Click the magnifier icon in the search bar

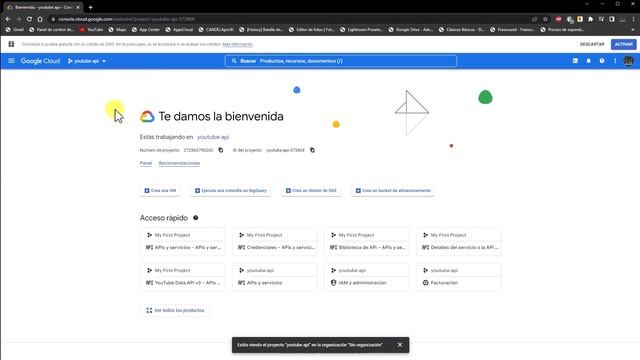coord(234,61)
